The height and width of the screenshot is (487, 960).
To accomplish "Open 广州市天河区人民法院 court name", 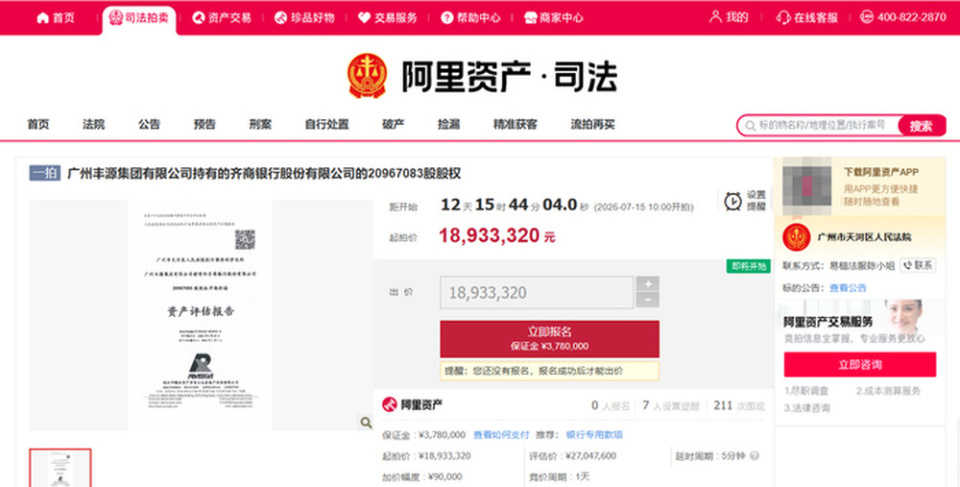I will coord(864,237).
